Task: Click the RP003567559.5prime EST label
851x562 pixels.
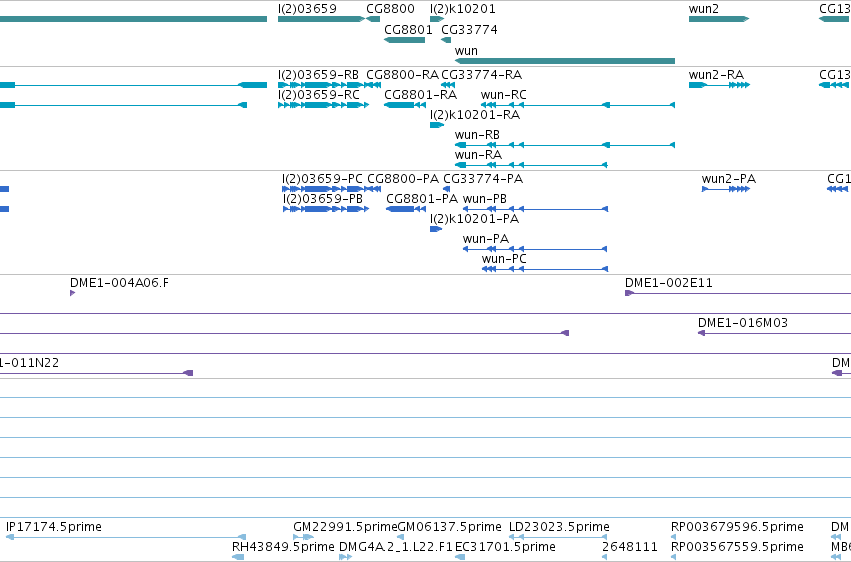Action: point(737,547)
